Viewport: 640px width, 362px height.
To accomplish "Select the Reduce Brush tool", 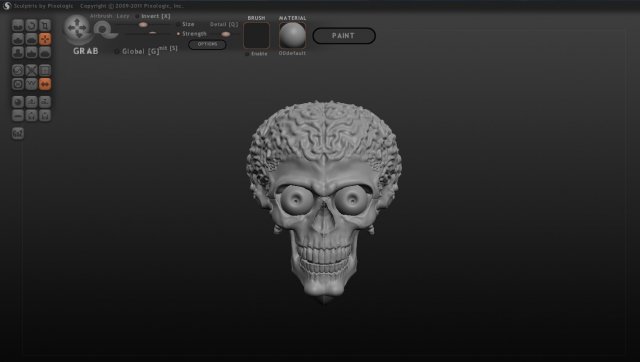I will coord(18,70).
